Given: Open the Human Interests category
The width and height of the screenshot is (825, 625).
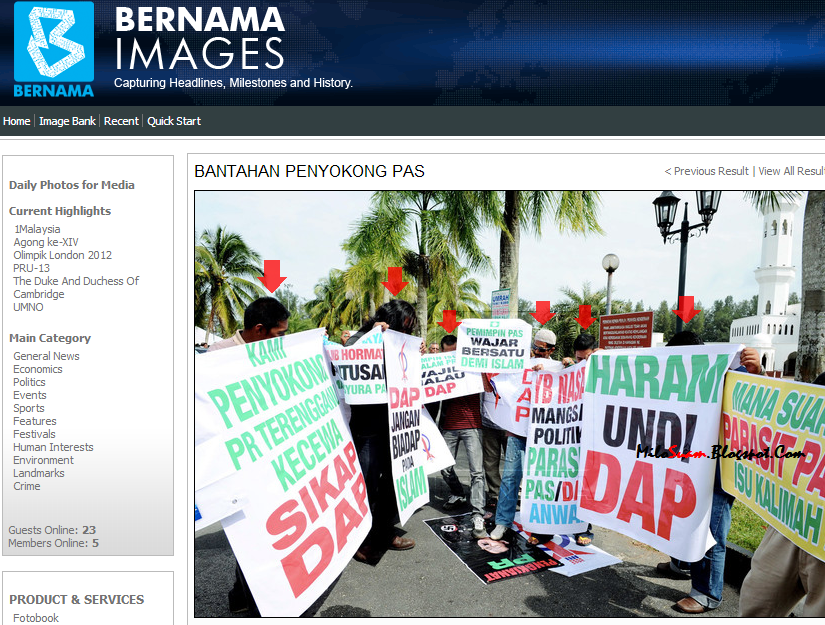Looking at the screenshot, I should (53, 447).
